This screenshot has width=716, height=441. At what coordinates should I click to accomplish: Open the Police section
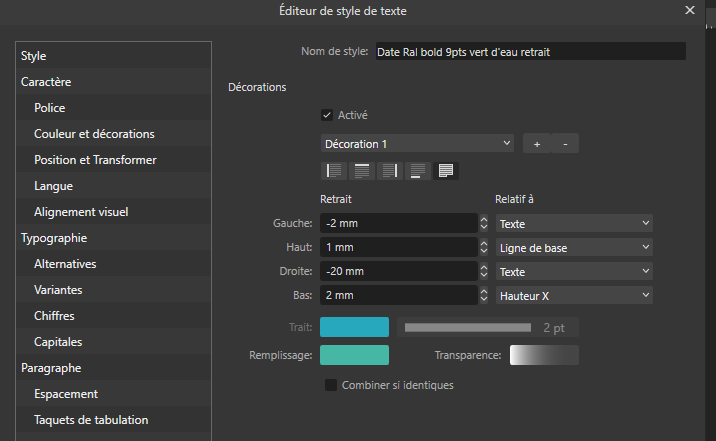[x=113, y=108]
